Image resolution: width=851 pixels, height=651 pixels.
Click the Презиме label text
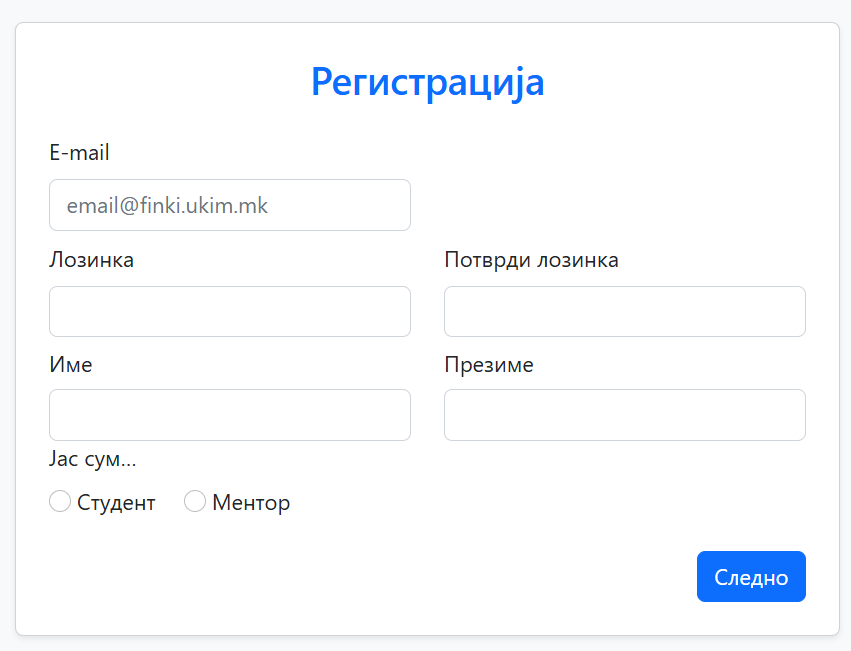click(489, 365)
